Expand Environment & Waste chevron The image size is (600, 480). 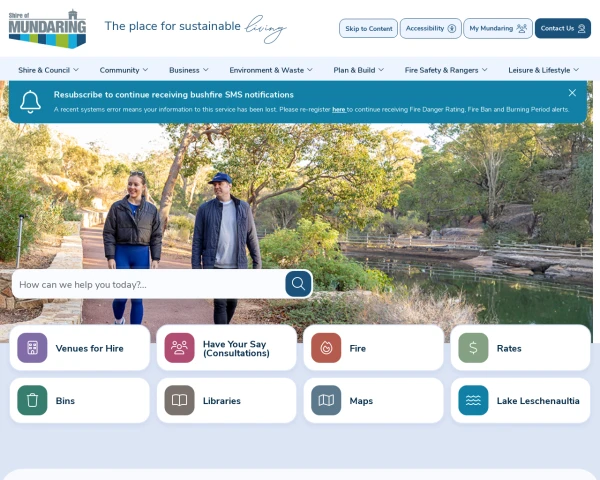tap(310, 70)
